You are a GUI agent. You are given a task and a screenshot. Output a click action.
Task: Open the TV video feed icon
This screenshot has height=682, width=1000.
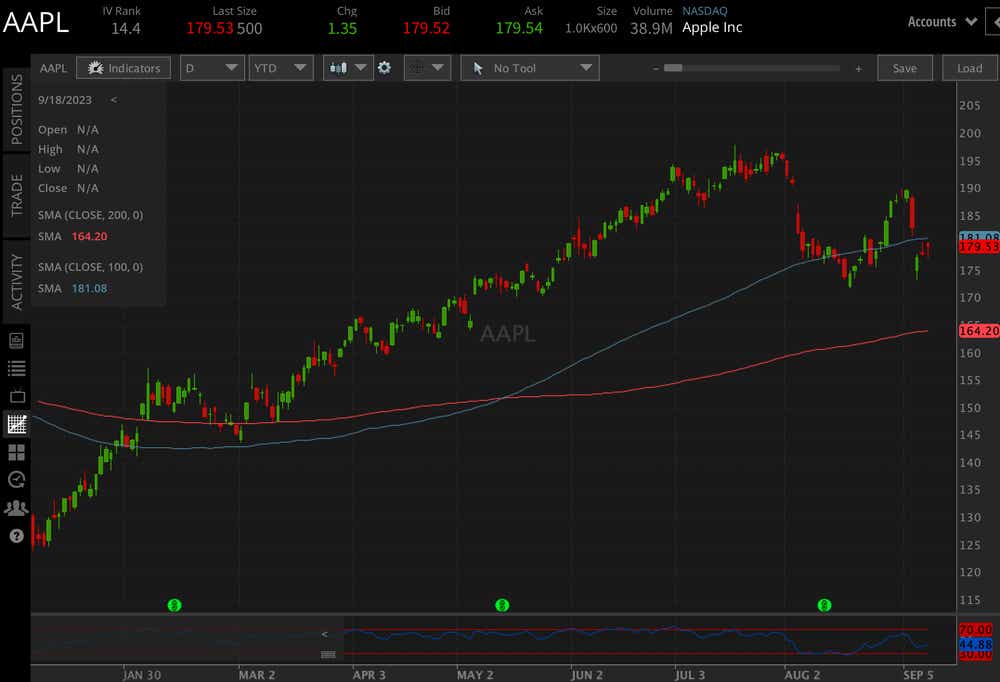17,396
